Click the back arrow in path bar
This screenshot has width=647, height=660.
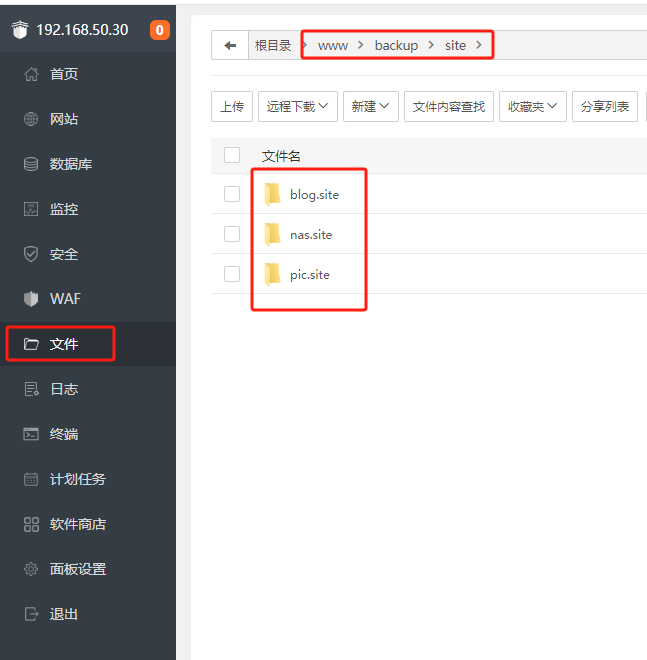(x=230, y=45)
